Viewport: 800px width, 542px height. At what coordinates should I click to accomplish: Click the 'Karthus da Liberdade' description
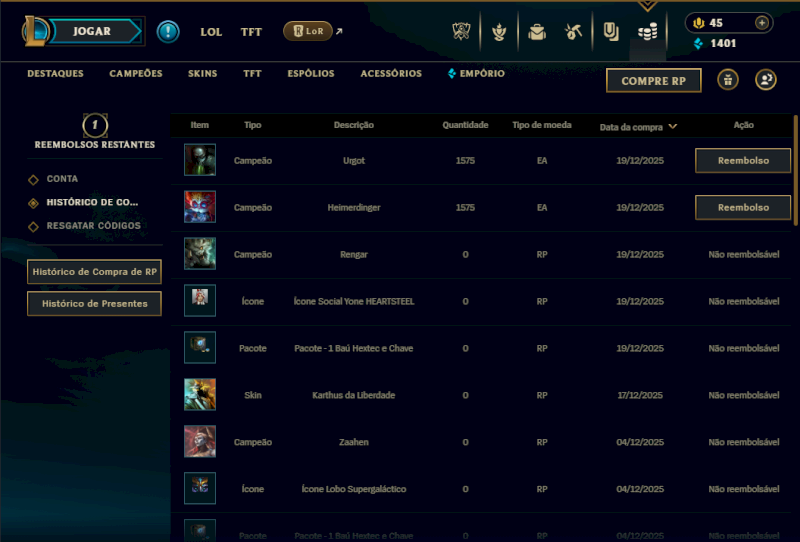(x=354, y=396)
